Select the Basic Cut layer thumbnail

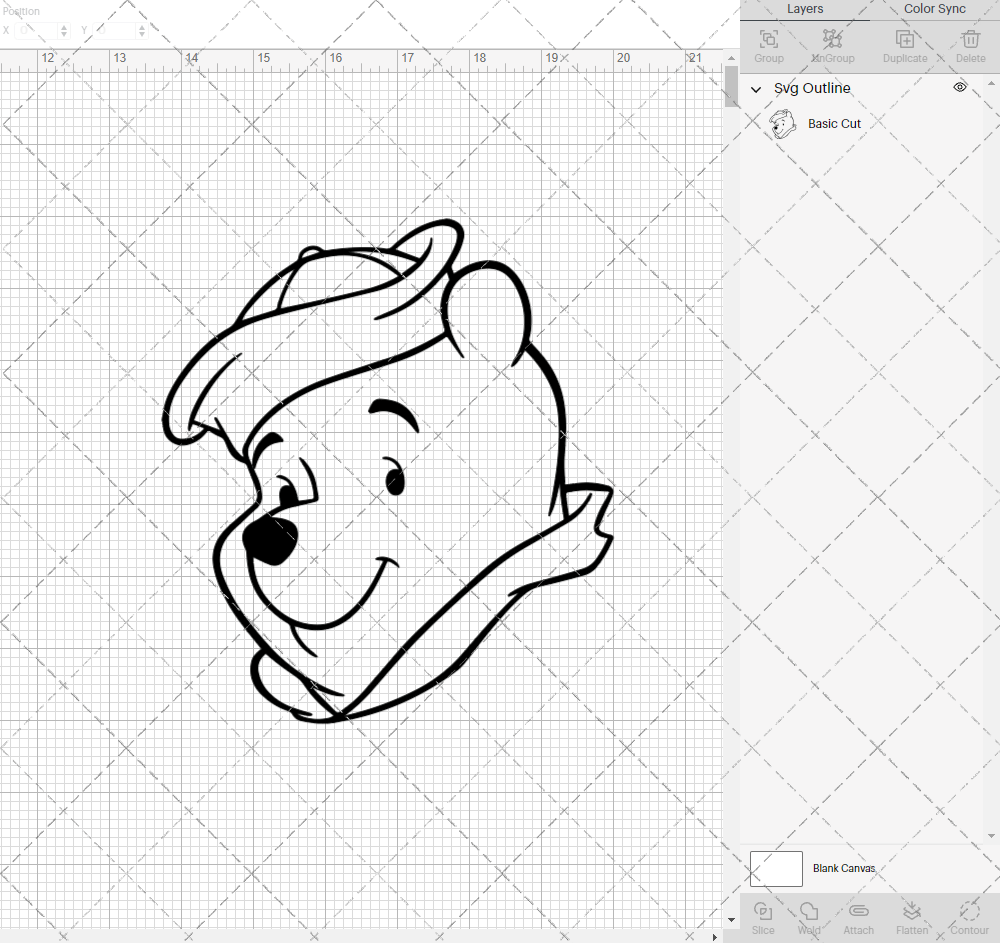(x=783, y=124)
